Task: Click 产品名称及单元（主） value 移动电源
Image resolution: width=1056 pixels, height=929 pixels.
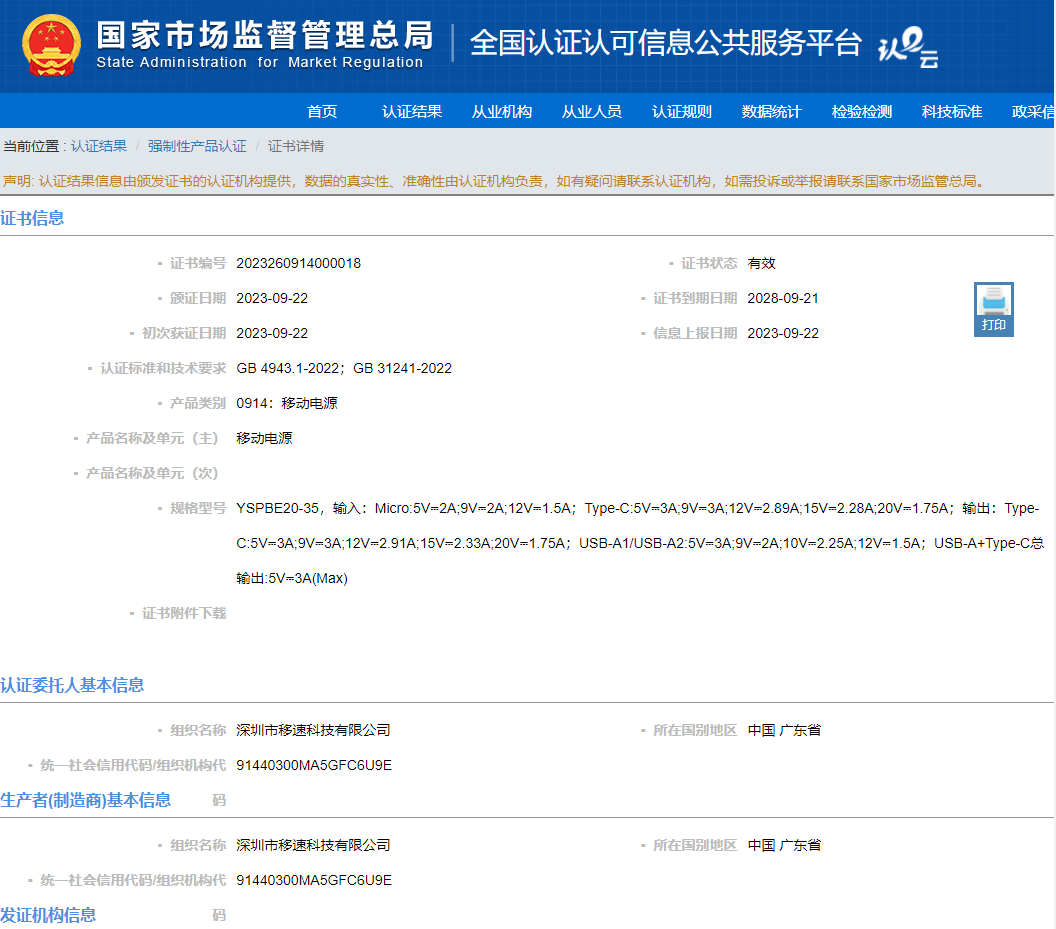Action: point(264,439)
